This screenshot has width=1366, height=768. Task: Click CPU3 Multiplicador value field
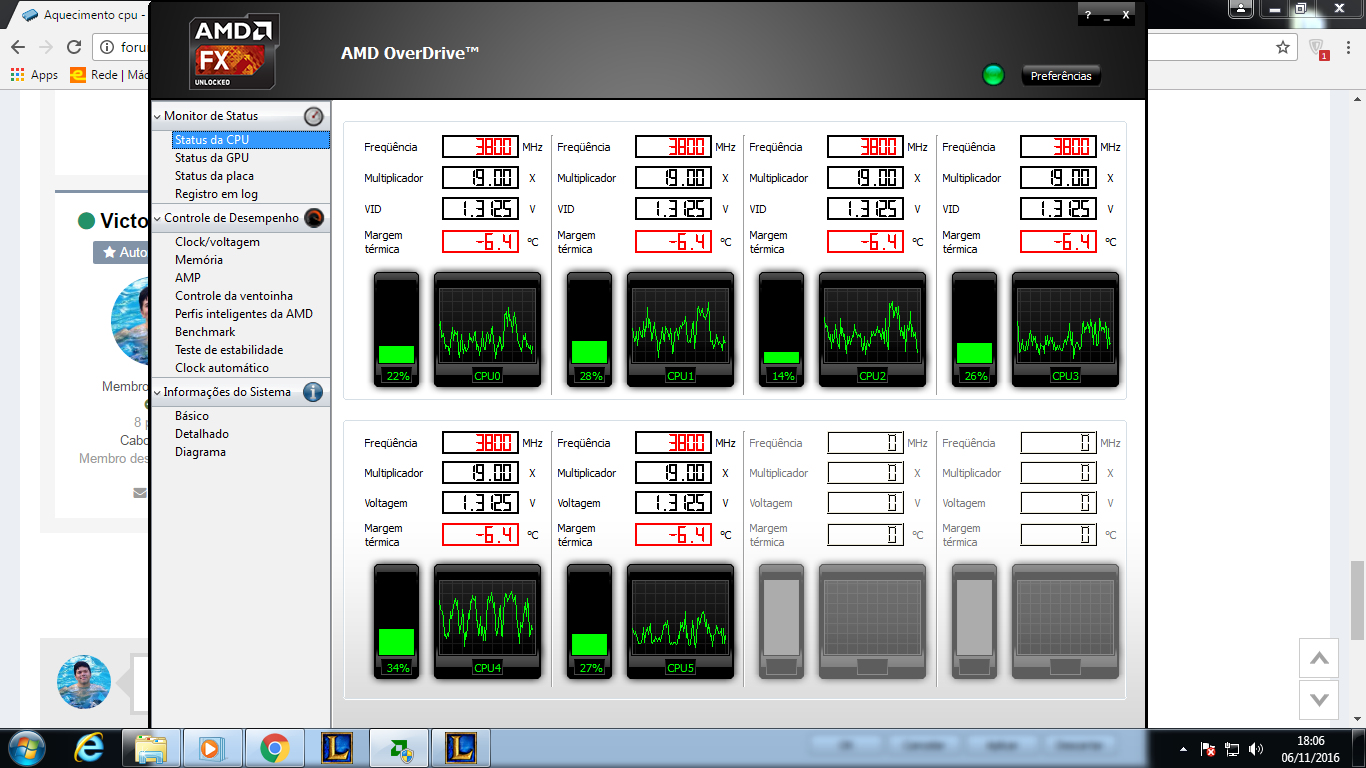tap(1058, 178)
